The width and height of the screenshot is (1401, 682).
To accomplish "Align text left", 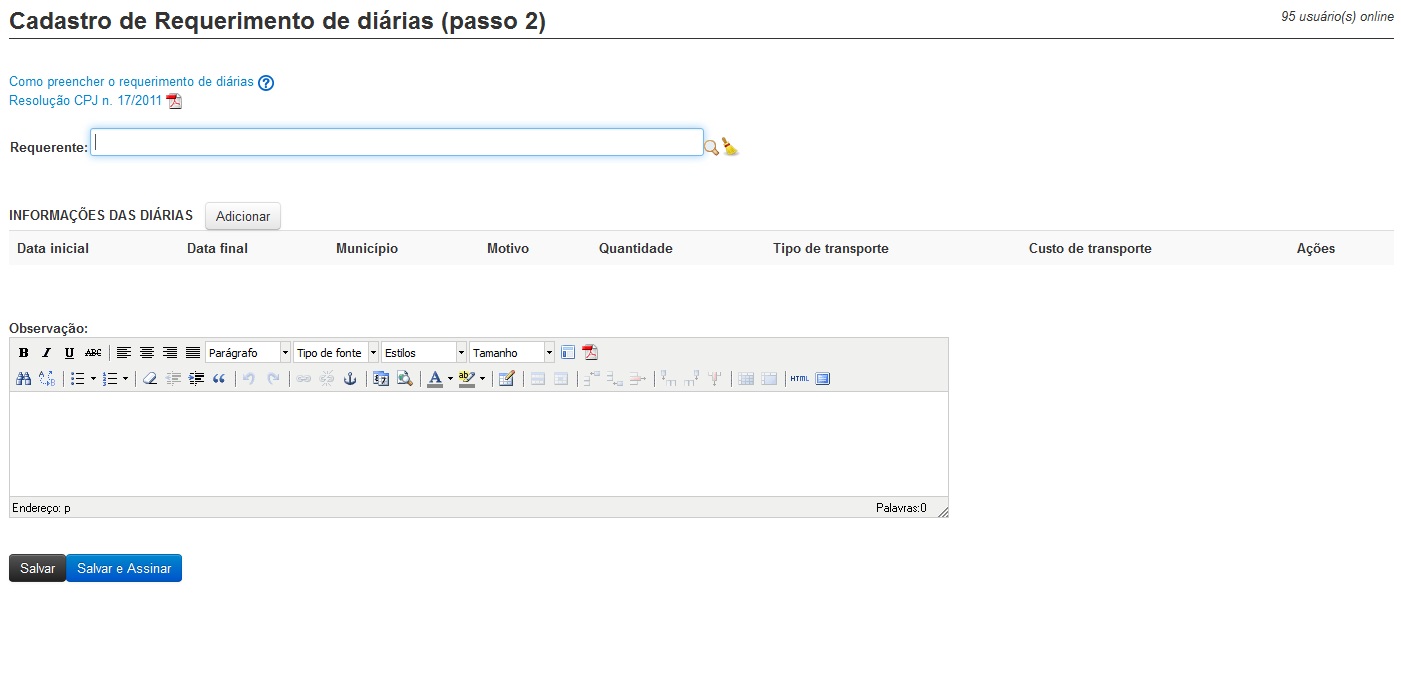I will (124, 353).
